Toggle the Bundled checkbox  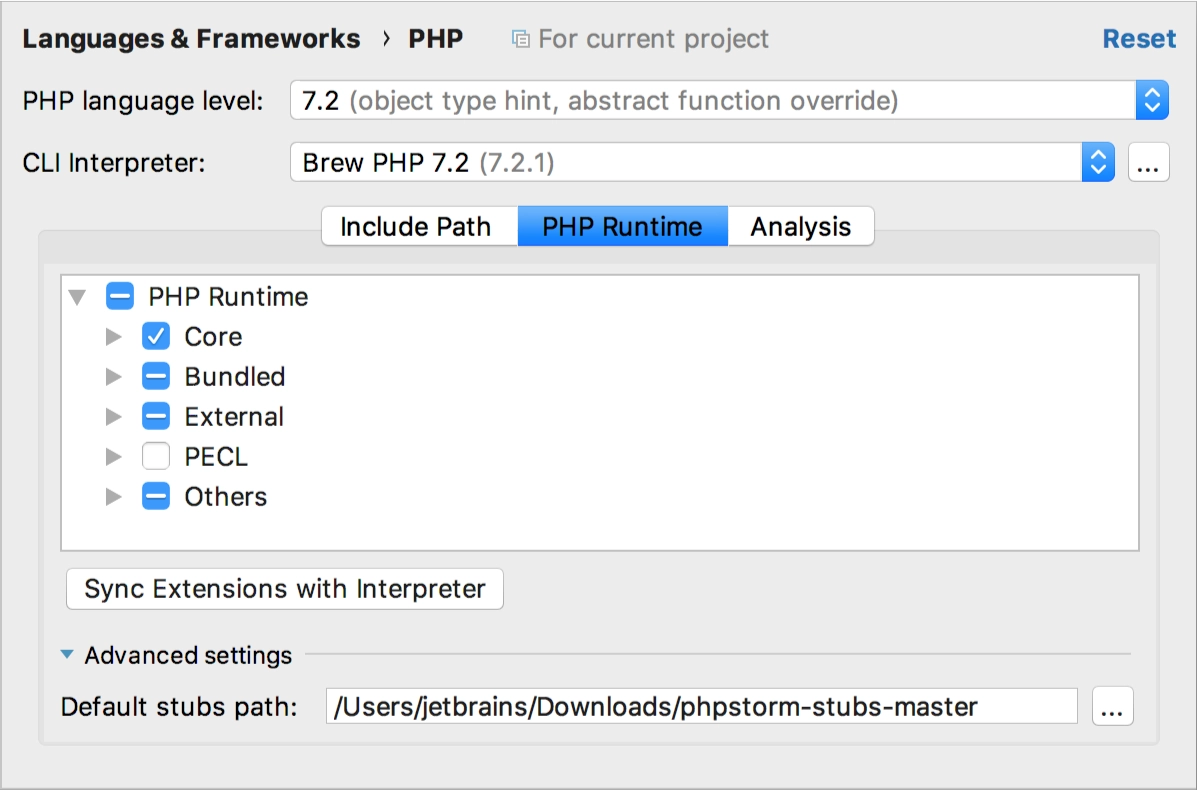tap(156, 376)
